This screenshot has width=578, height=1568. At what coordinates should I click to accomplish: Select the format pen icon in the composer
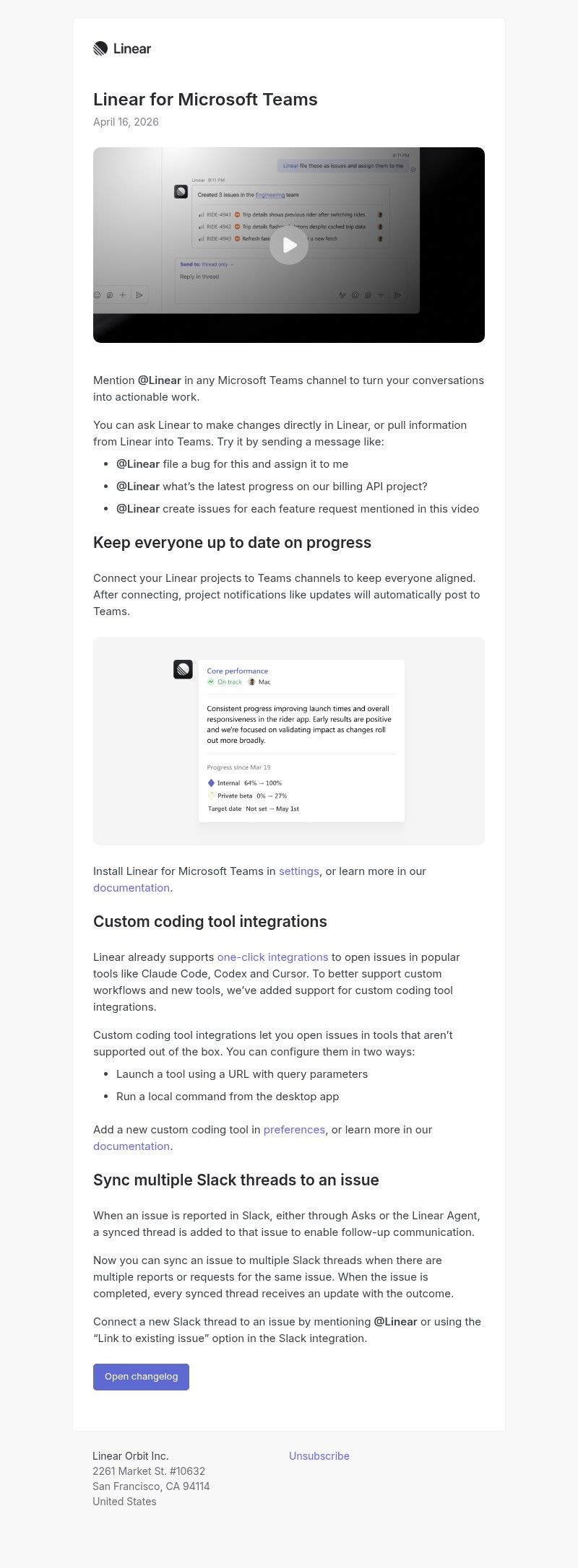click(x=342, y=295)
